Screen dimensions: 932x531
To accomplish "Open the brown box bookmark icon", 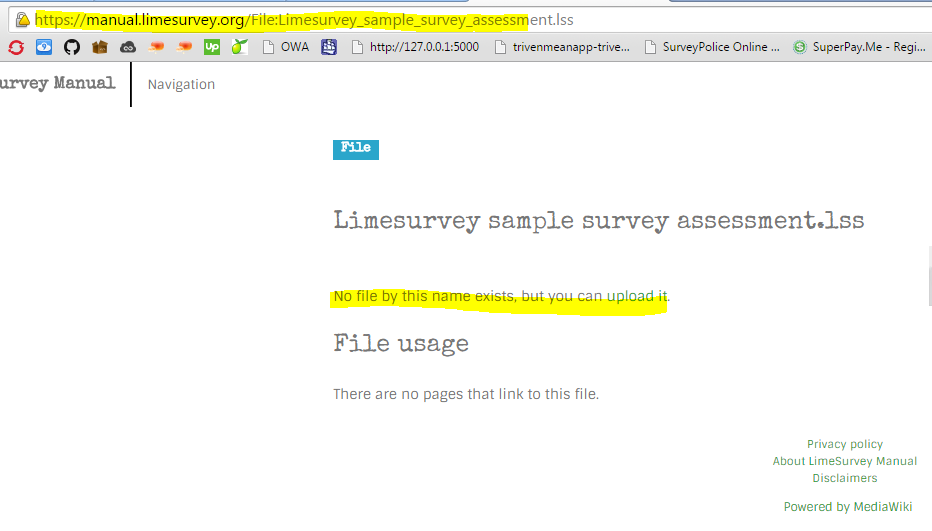I will tap(100, 47).
